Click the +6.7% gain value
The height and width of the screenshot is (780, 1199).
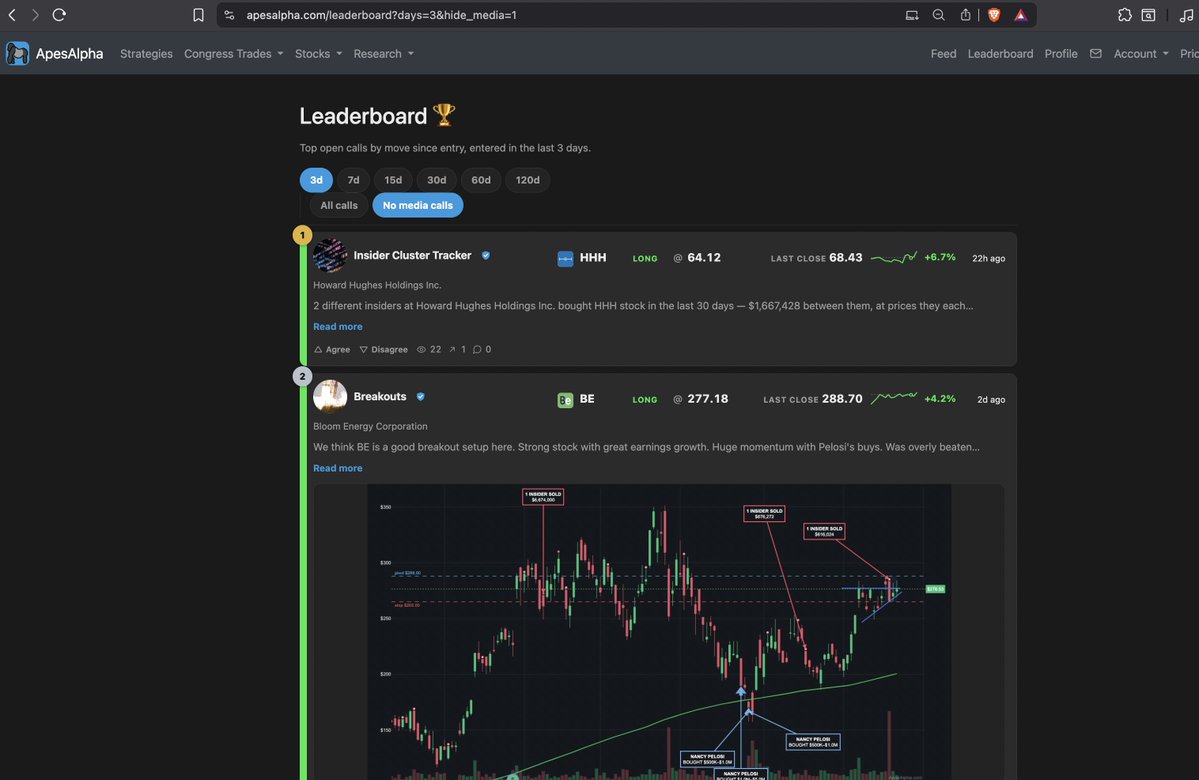[940, 258]
